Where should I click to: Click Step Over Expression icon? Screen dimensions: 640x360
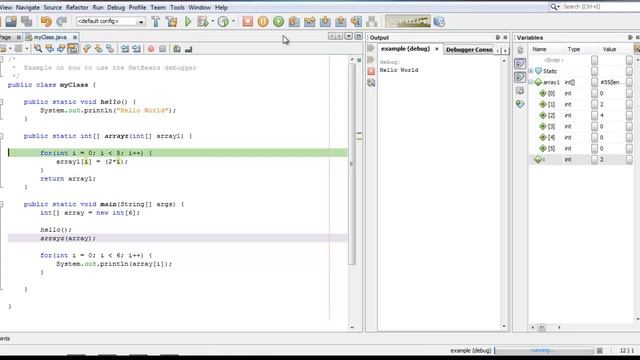pos(309,21)
